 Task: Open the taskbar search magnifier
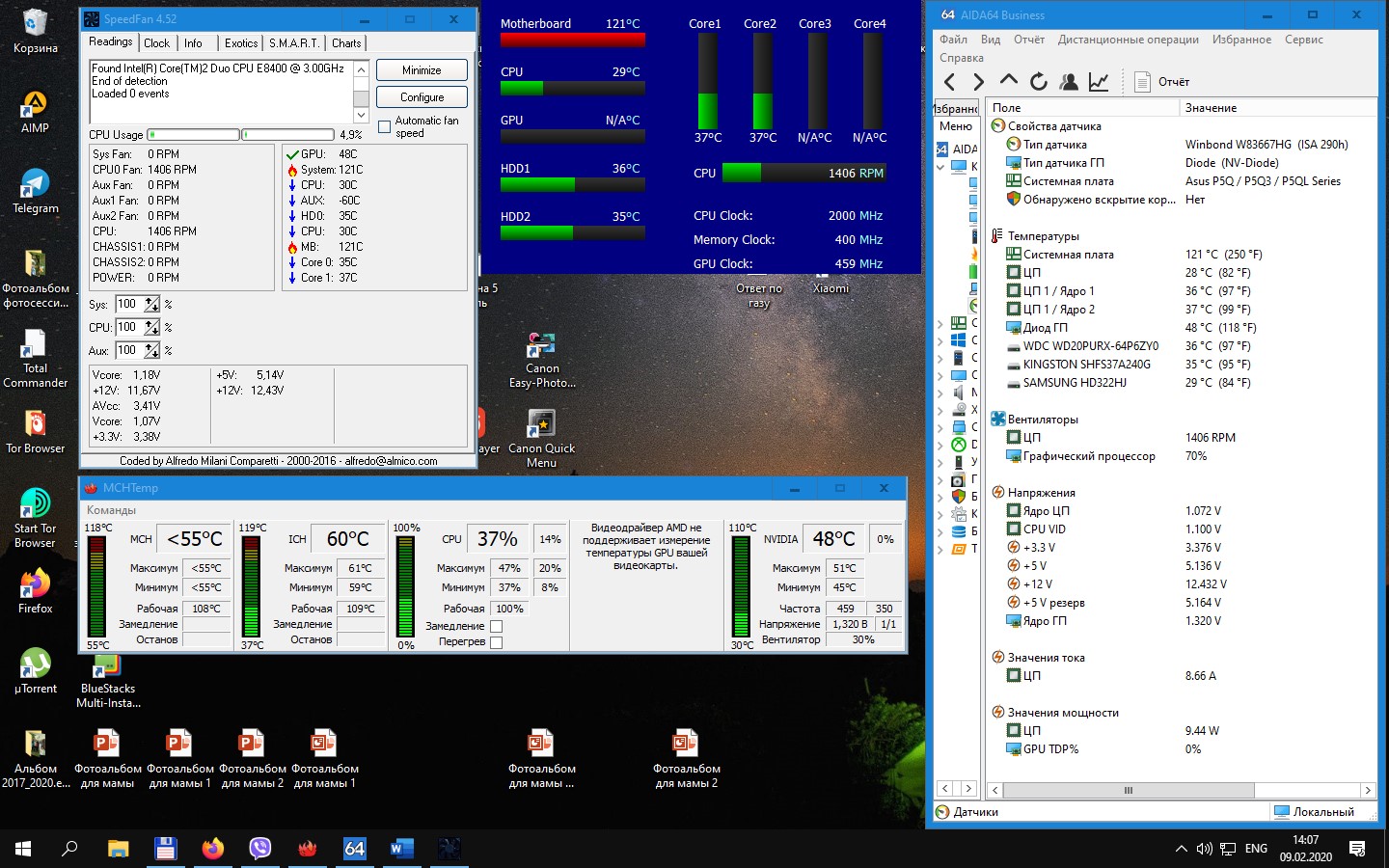pos(69,849)
